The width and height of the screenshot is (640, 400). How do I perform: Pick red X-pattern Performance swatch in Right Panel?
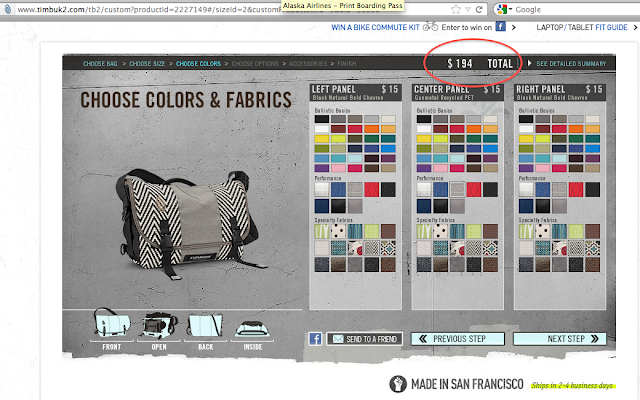(x=576, y=189)
